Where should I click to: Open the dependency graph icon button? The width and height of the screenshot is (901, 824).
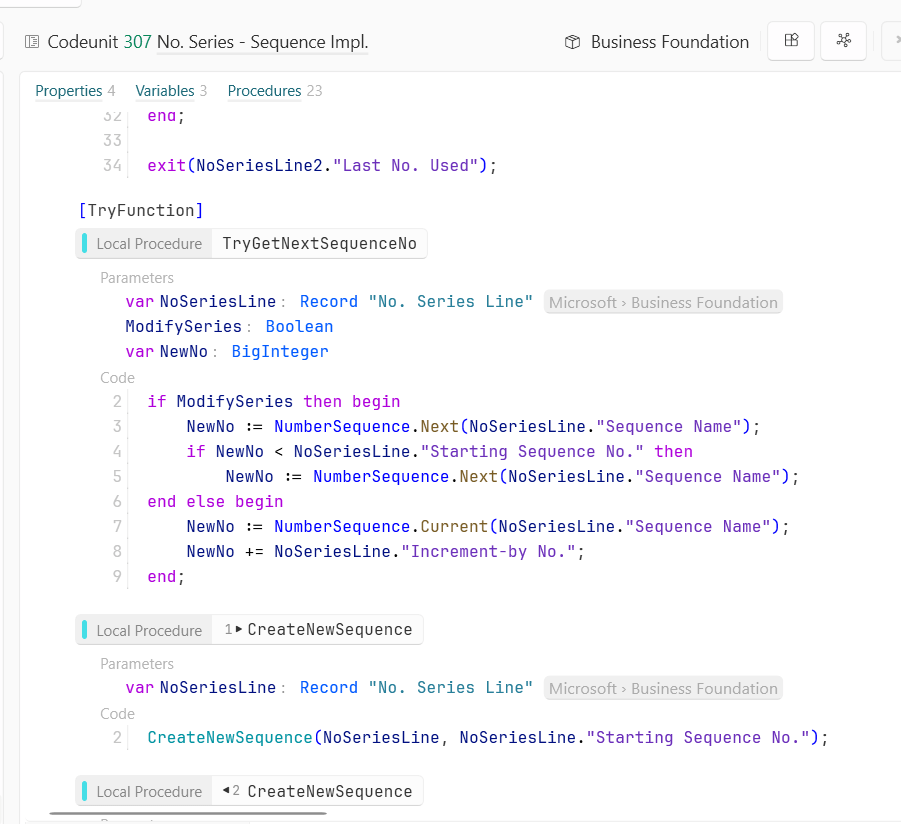coord(844,41)
